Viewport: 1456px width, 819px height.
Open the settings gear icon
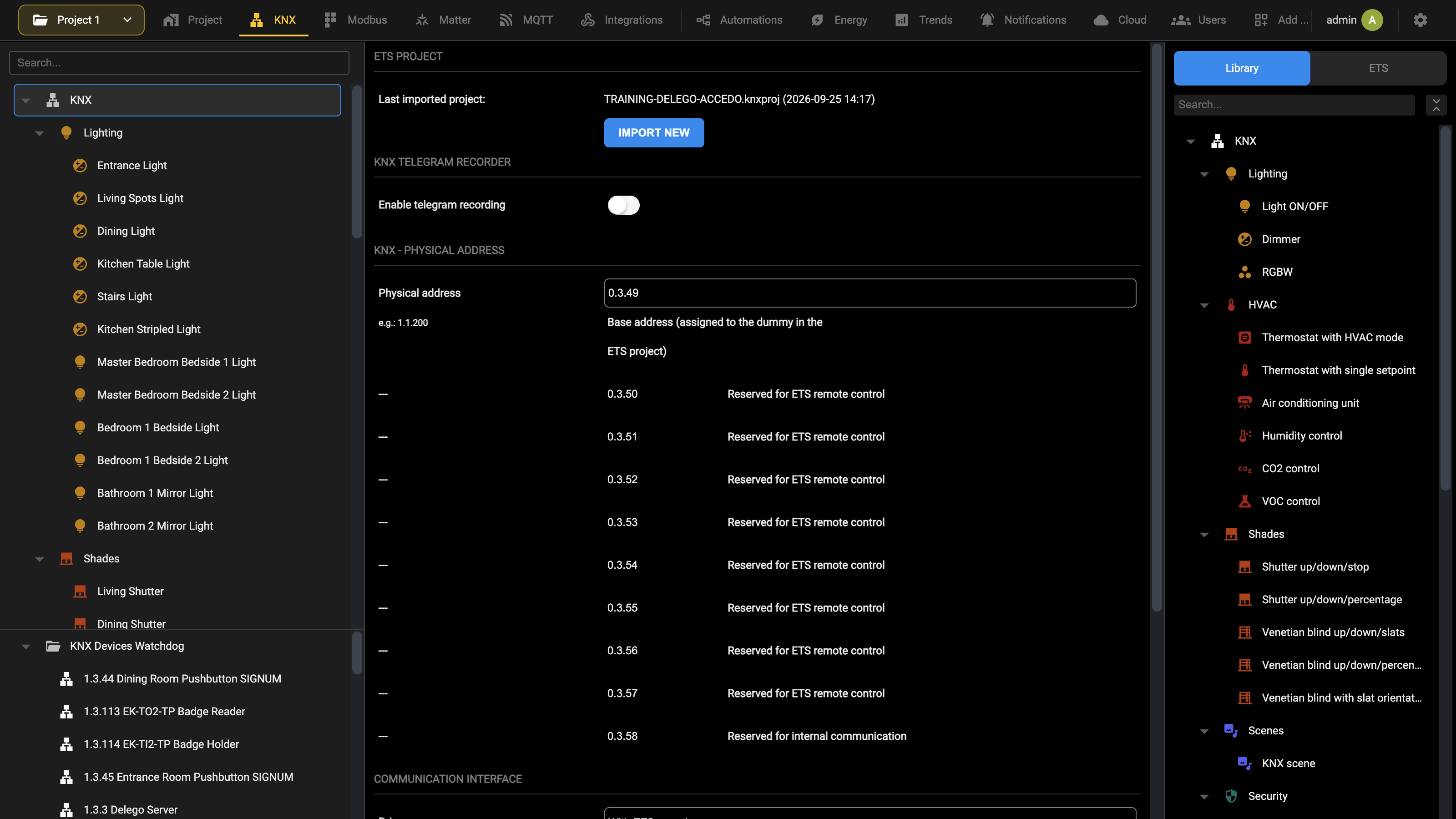pos(1421,20)
